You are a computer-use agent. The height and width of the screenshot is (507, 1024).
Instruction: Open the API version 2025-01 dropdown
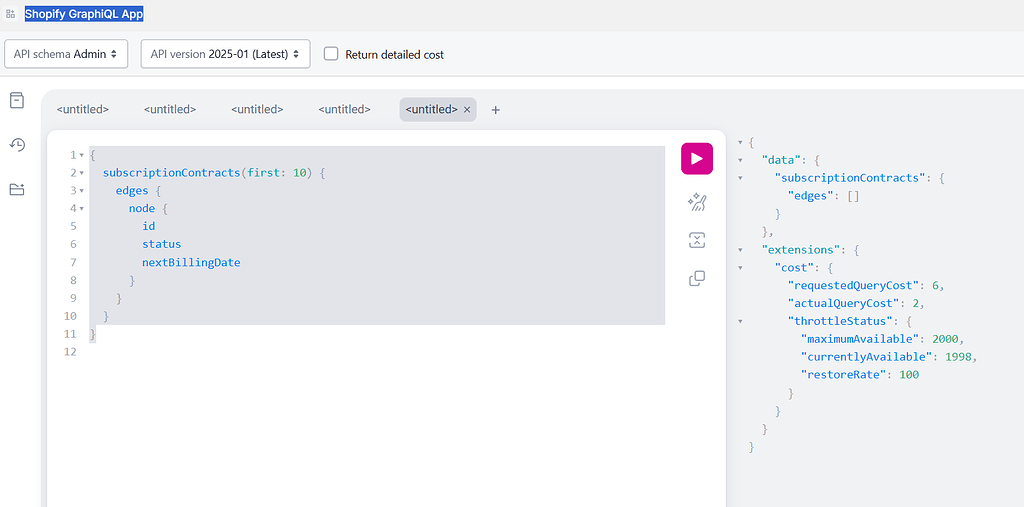(225, 54)
